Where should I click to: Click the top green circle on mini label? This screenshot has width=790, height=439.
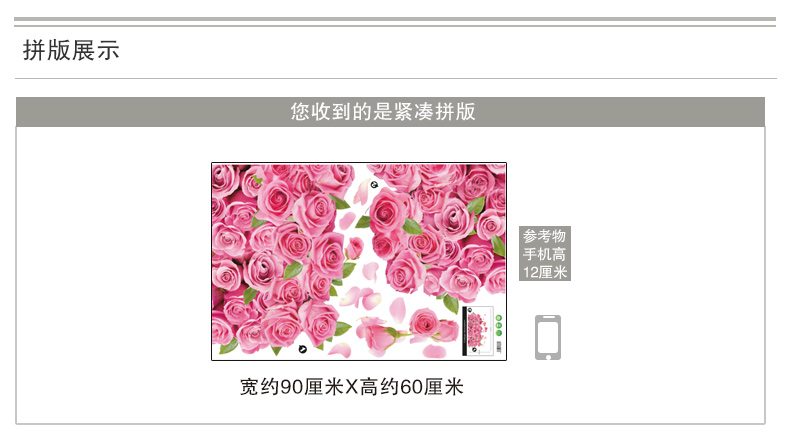tap(499, 318)
